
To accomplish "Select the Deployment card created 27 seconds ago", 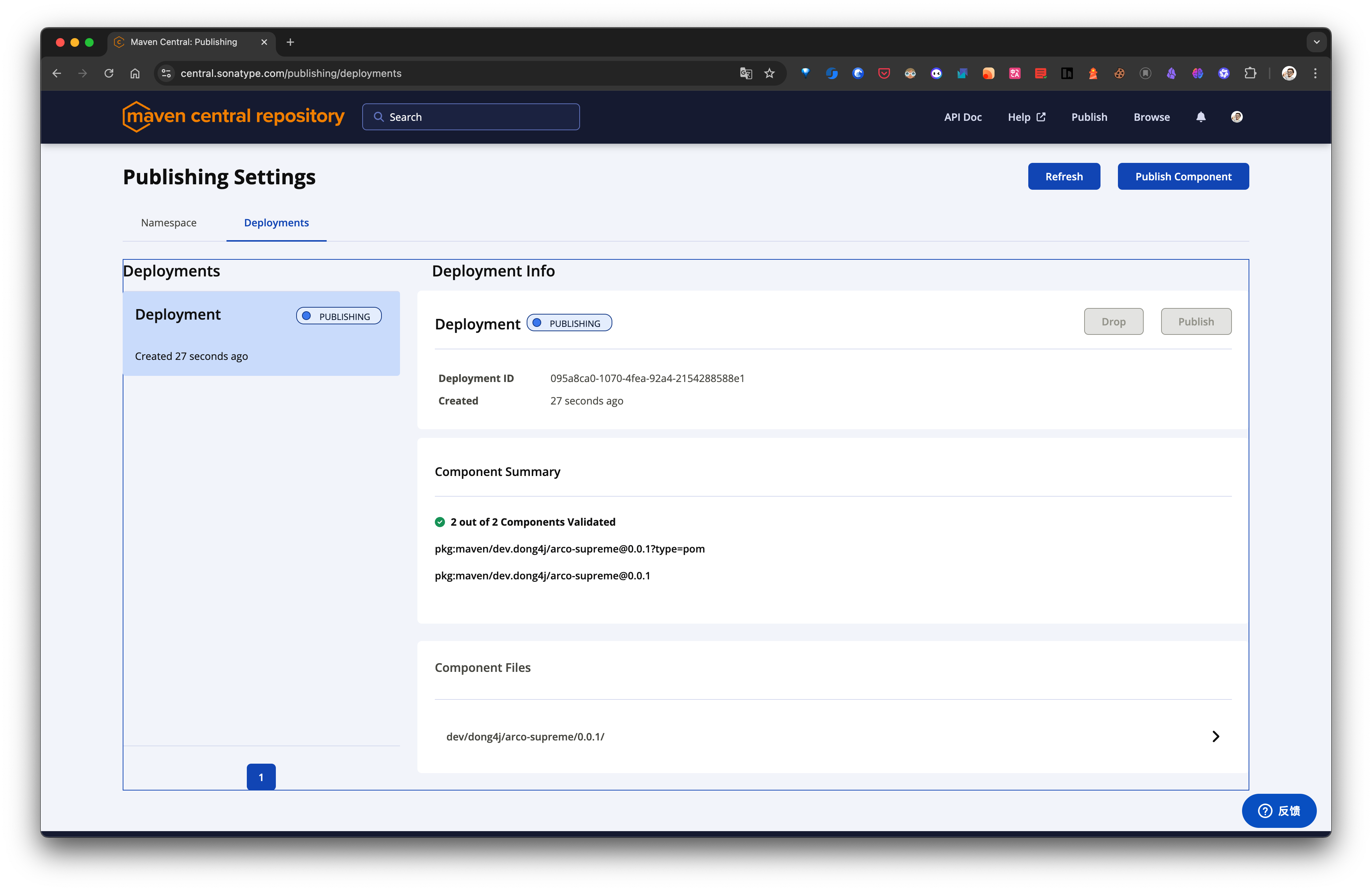I will click(261, 334).
